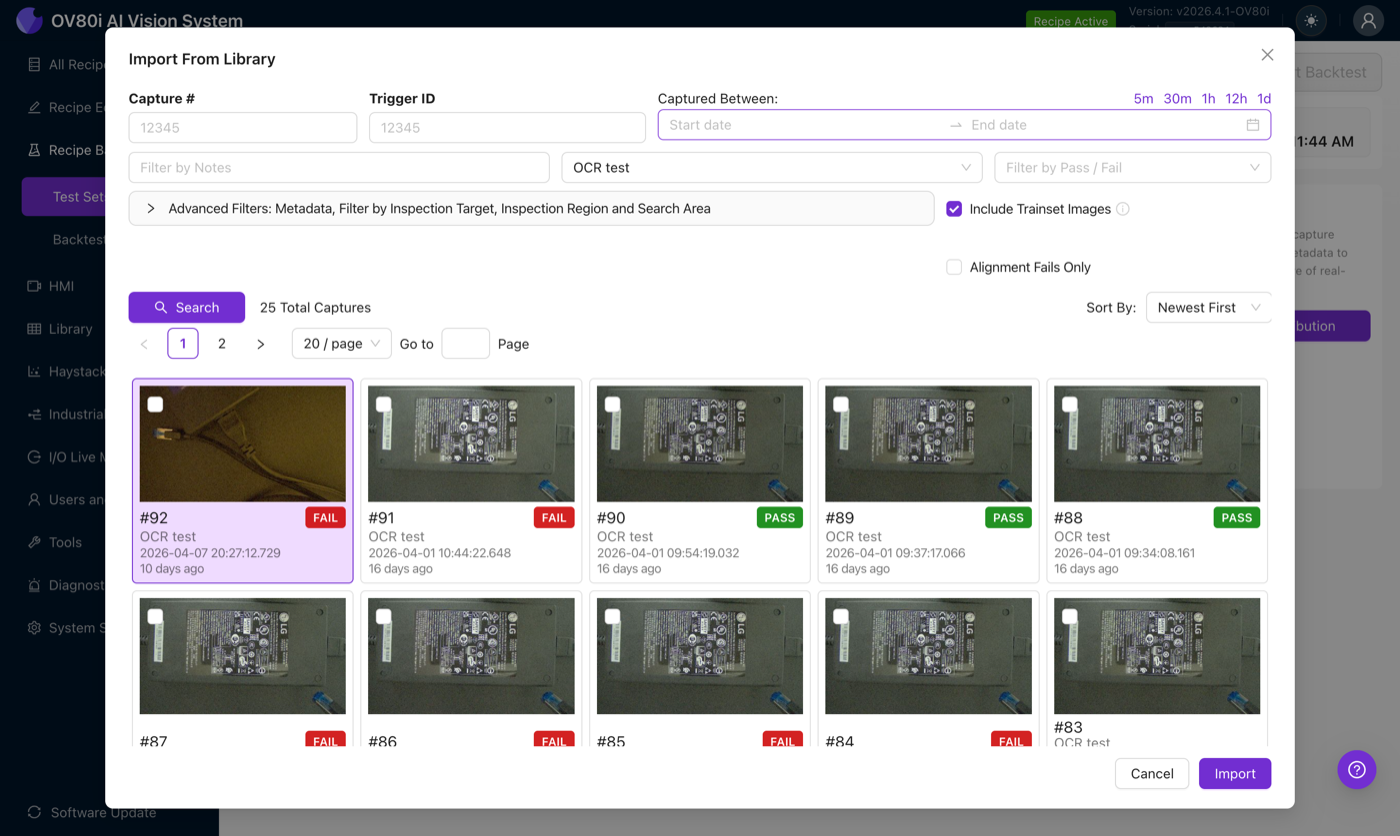
Task: Close the Import From Library dialog
Action: (x=1267, y=55)
